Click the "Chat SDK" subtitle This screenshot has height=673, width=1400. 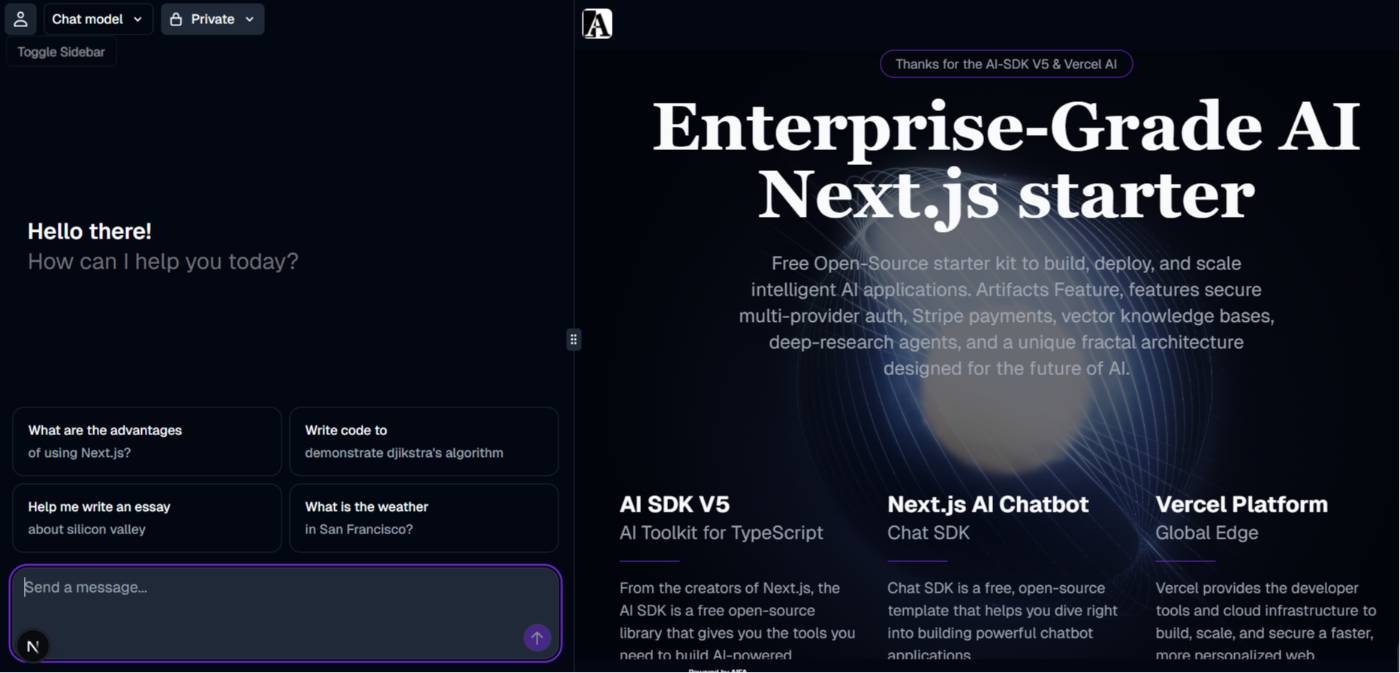929,533
